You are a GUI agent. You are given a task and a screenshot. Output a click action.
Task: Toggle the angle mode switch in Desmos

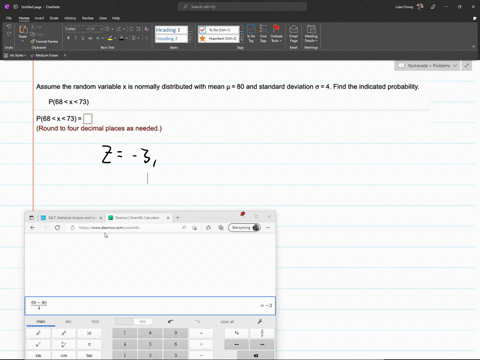(134, 322)
